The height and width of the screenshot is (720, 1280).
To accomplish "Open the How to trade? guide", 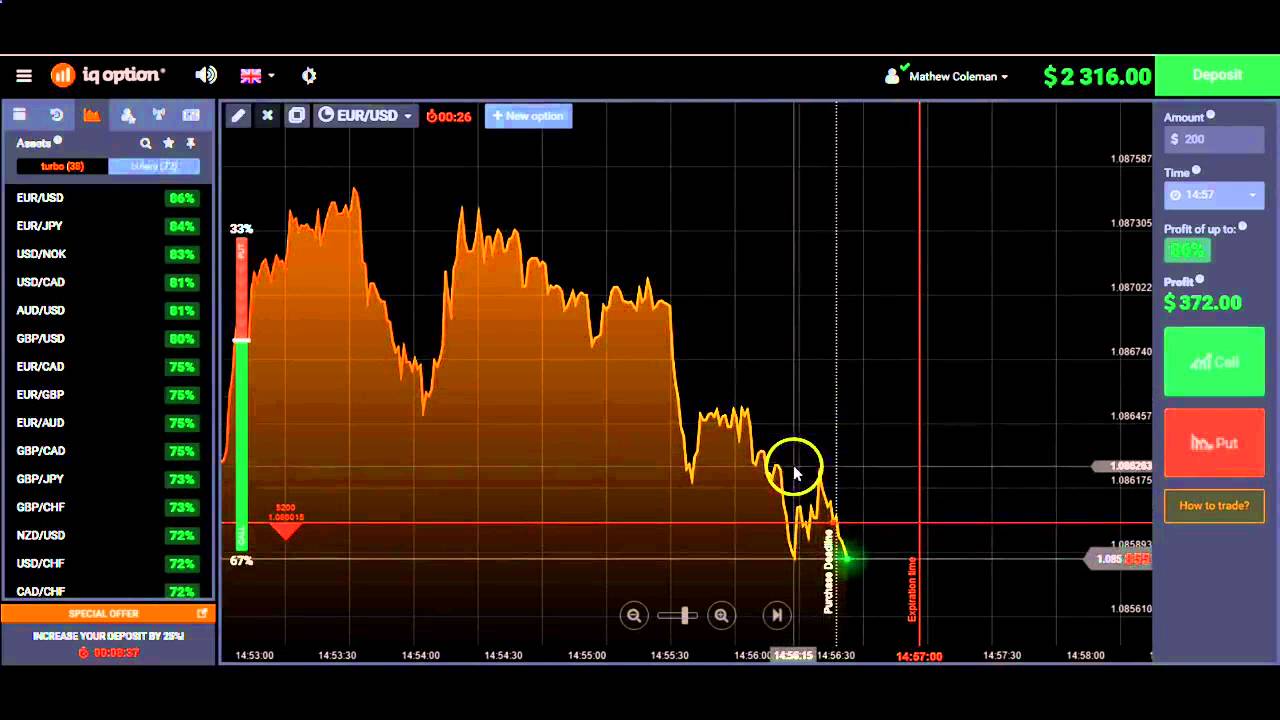I will 1214,506.
